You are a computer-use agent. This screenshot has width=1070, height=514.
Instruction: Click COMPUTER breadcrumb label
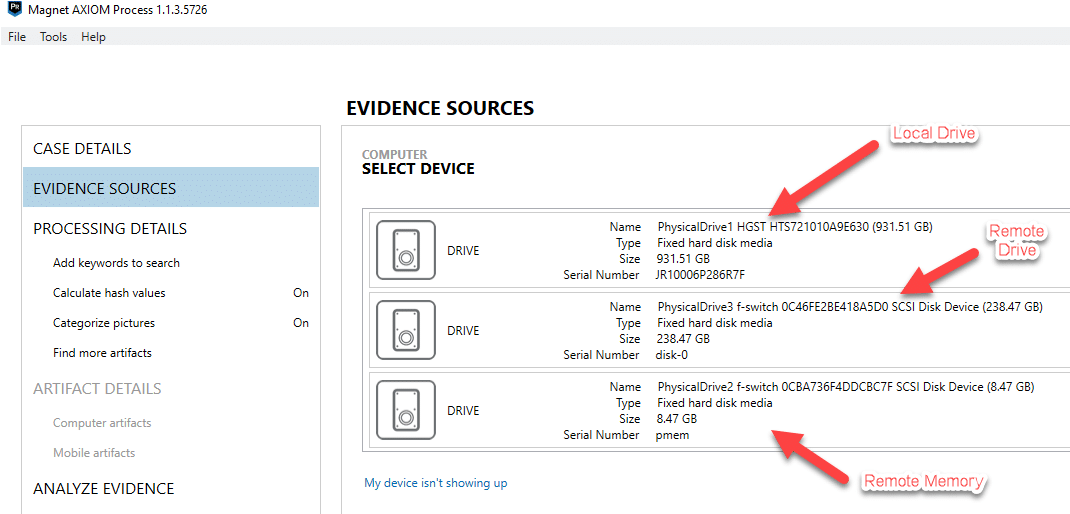394,155
